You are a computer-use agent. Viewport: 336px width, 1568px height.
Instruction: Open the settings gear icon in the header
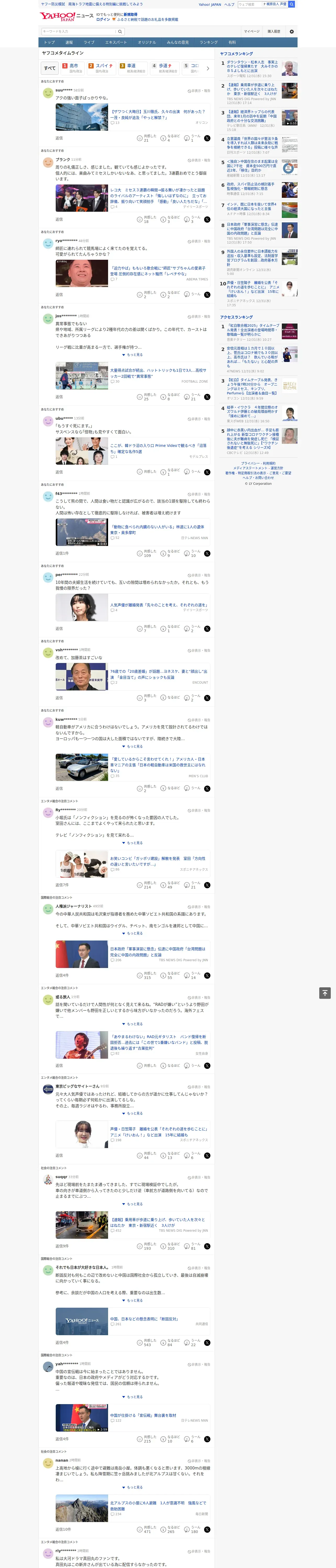click(x=292, y=32)
